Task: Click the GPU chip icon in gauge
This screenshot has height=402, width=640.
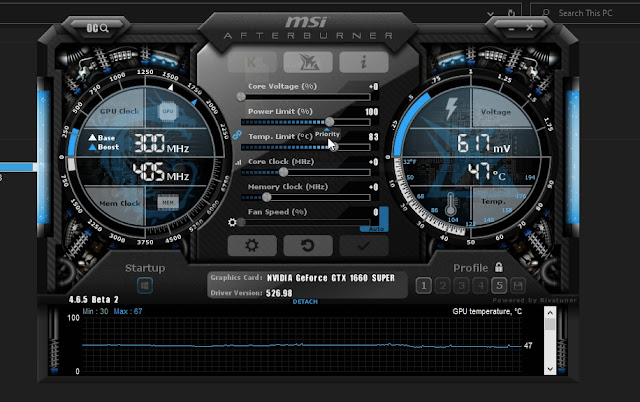Action: coord(168,111)
